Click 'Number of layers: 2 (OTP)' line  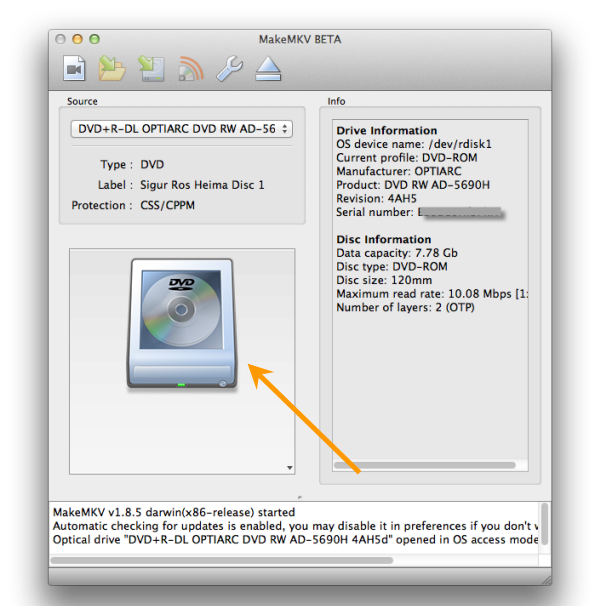point(405,308)
